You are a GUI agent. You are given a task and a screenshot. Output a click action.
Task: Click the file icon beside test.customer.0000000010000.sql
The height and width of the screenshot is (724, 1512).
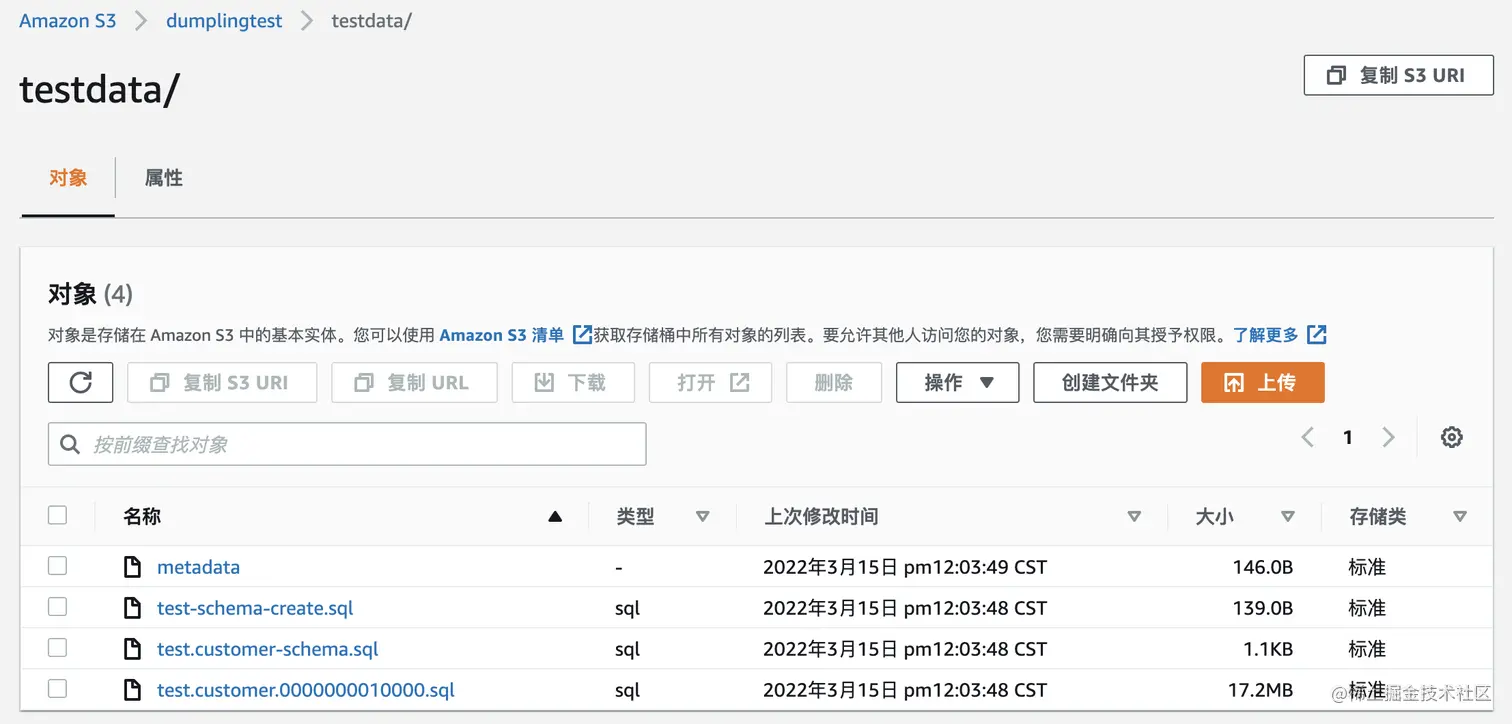132,690
